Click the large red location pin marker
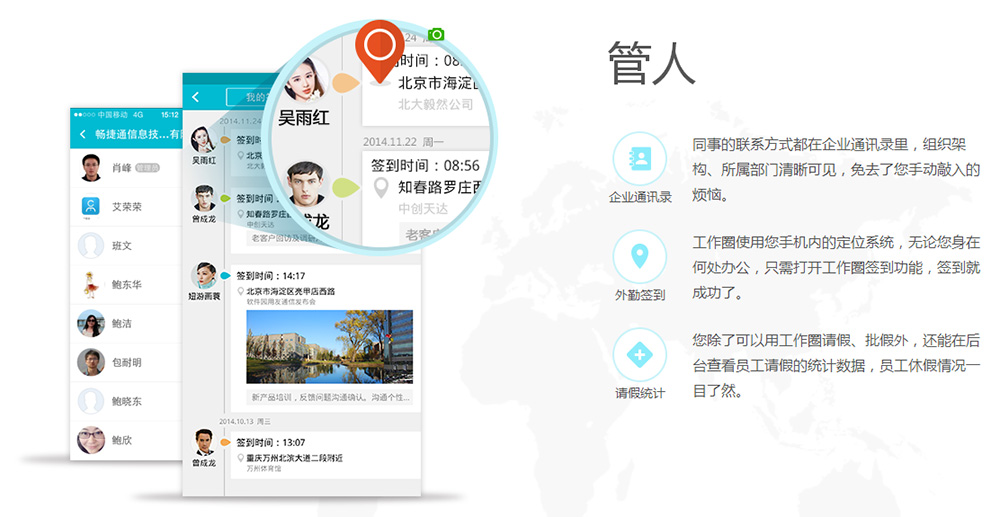This screenshot has height=517, width=1000. click(380, 52)
